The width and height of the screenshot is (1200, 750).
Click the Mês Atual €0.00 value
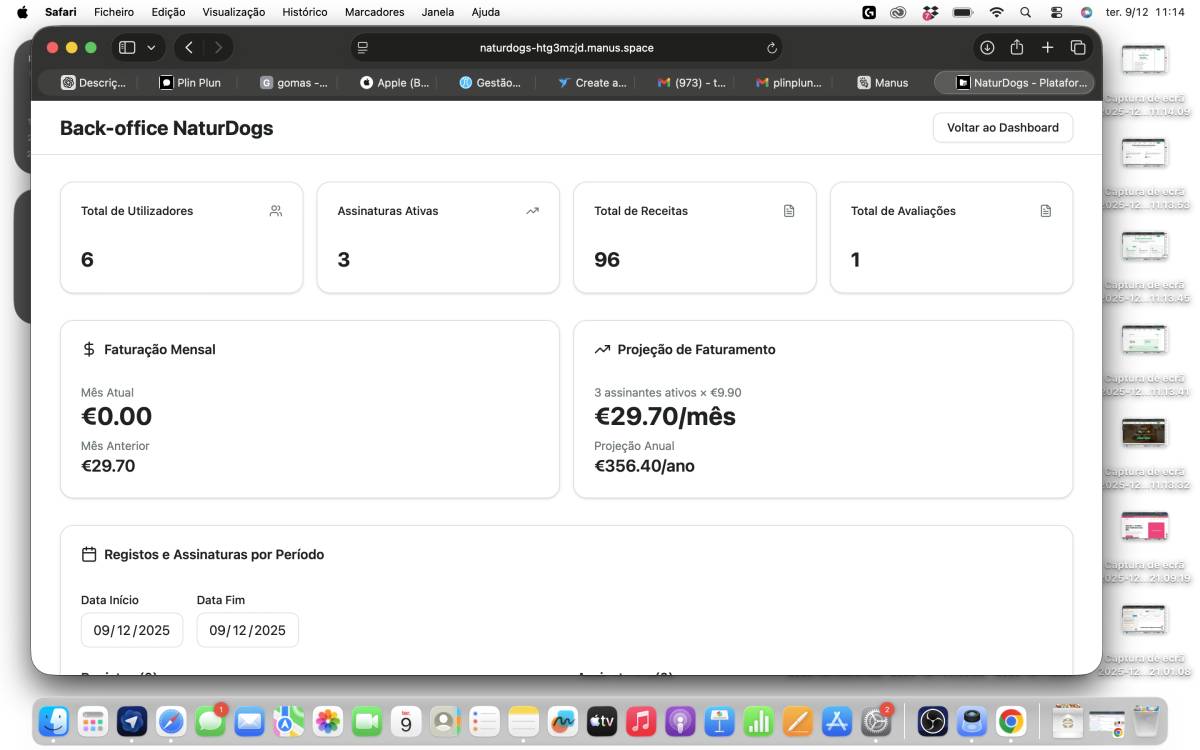(x=116, y=417)
